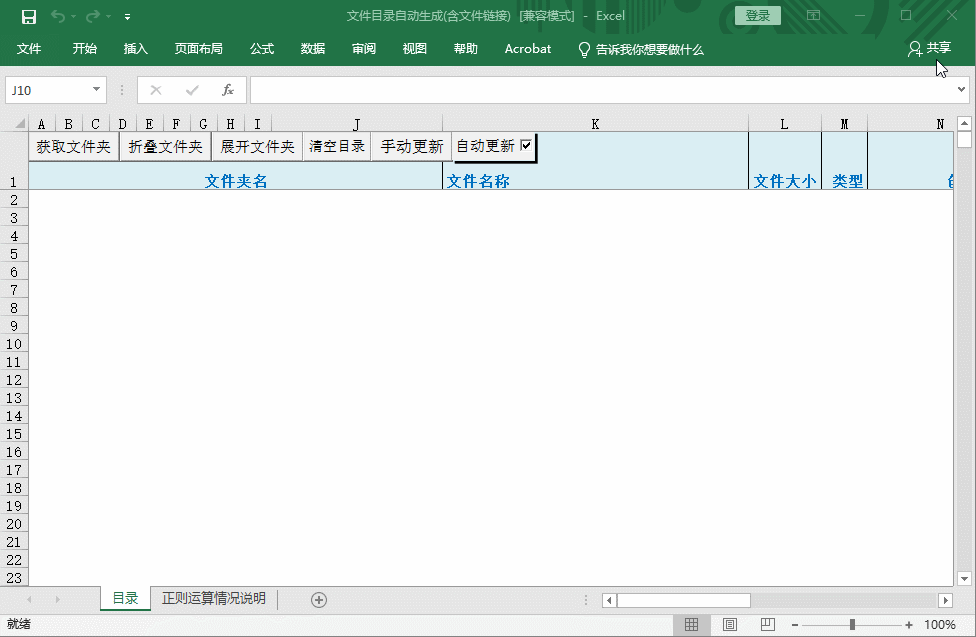This screenshot has height=637, width=976.
Task: Switch to Page Break Preview icon
Action: point(766,625)
